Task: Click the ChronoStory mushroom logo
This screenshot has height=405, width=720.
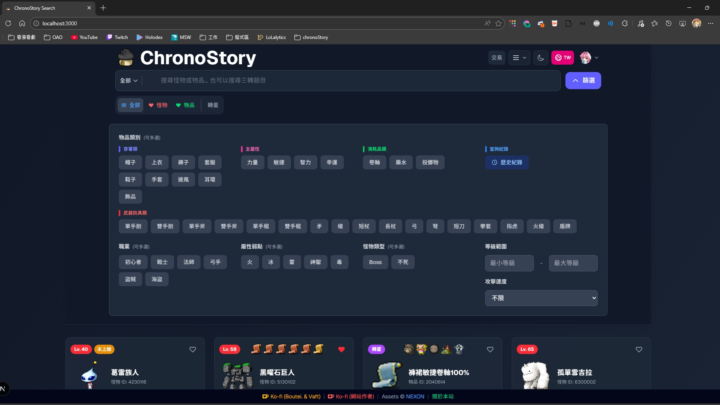Action: click(126, 58)
